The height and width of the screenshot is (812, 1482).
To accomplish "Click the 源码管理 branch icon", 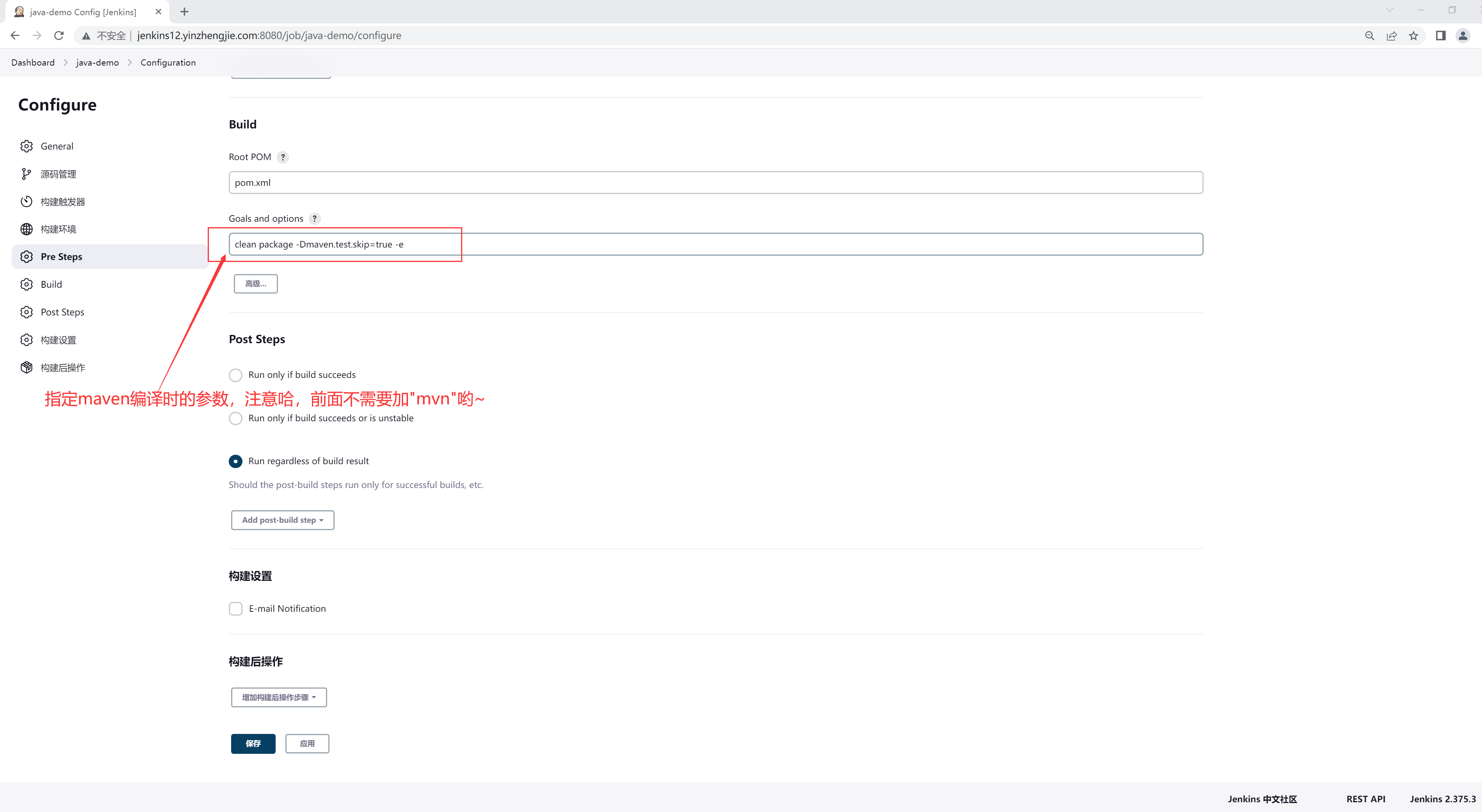I will [x=27, y=174].
